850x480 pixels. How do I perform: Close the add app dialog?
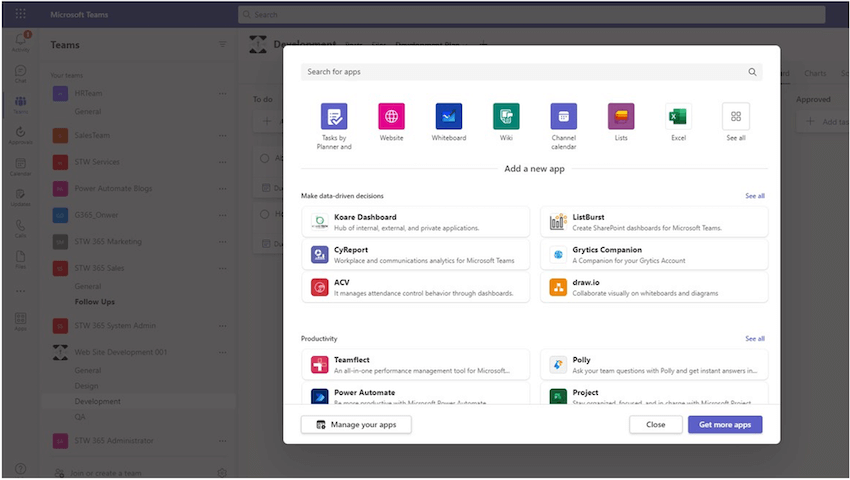pos(655,425)
